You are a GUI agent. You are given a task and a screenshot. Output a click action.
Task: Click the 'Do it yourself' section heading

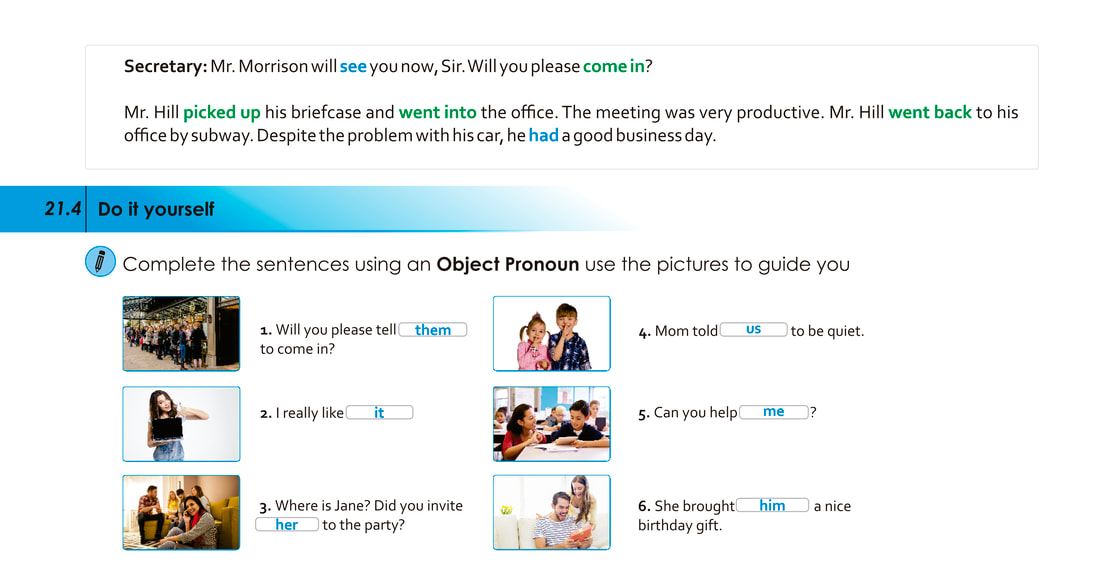156,209
